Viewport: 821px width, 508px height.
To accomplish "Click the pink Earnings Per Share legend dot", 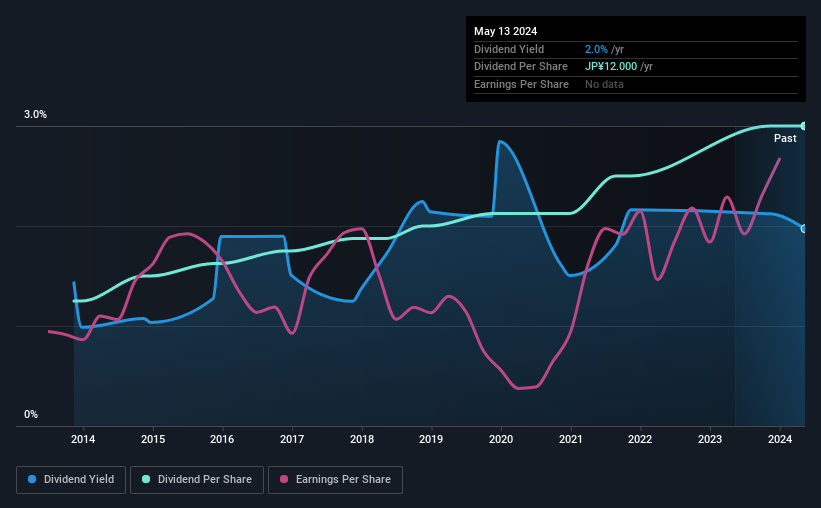I will tap(284, 479).
